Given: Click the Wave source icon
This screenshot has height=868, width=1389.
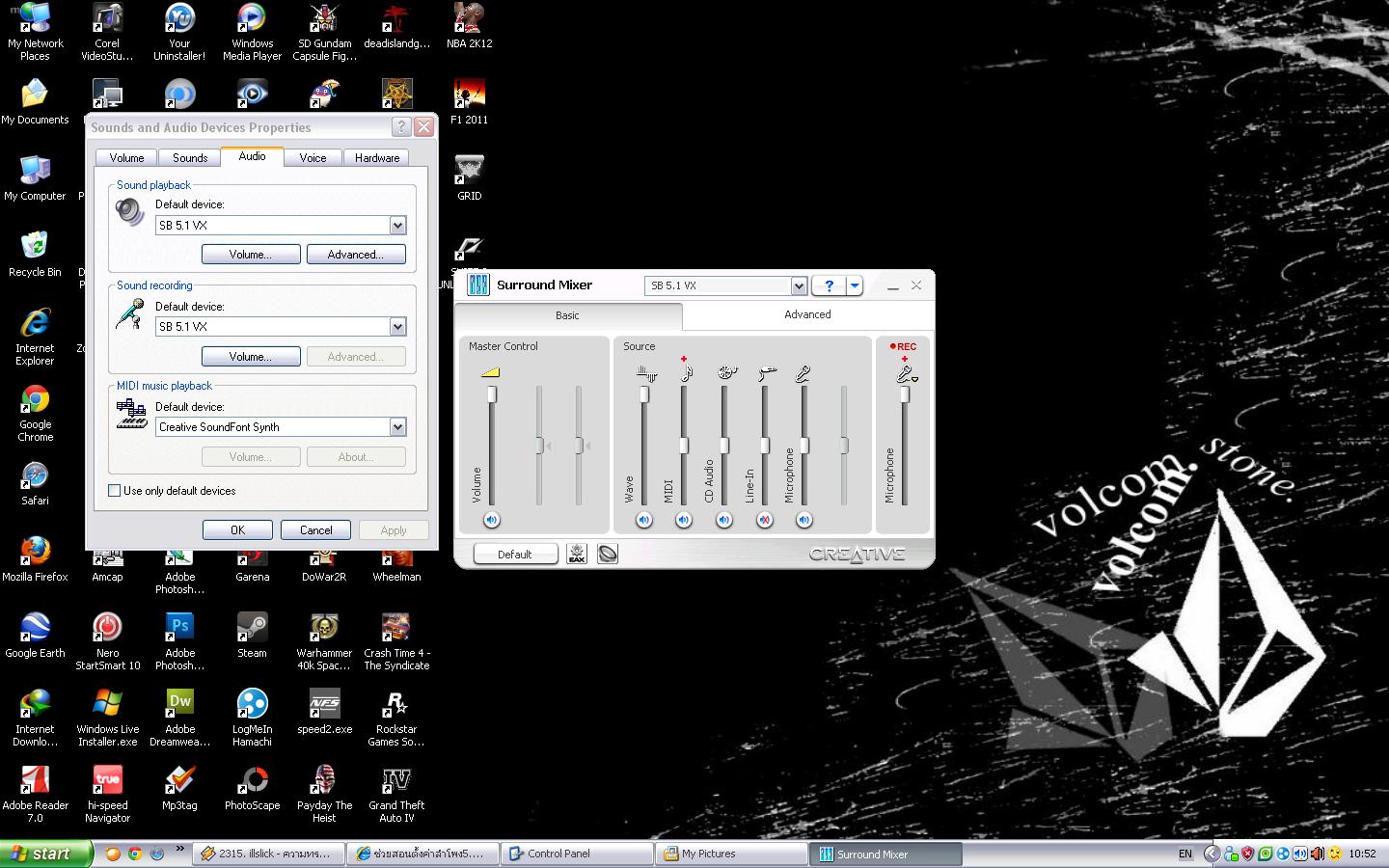Looking at the screenshot, I should [645, 372].
